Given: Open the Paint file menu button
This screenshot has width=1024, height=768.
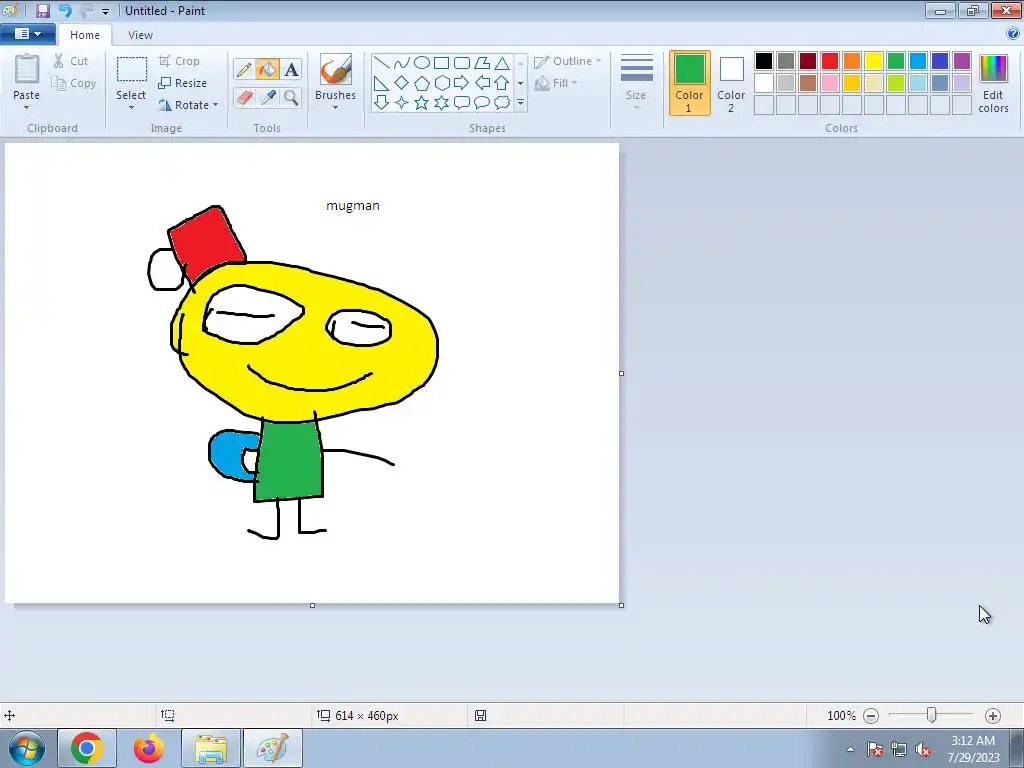Looking at the screenshot, I should pos(27,34).
